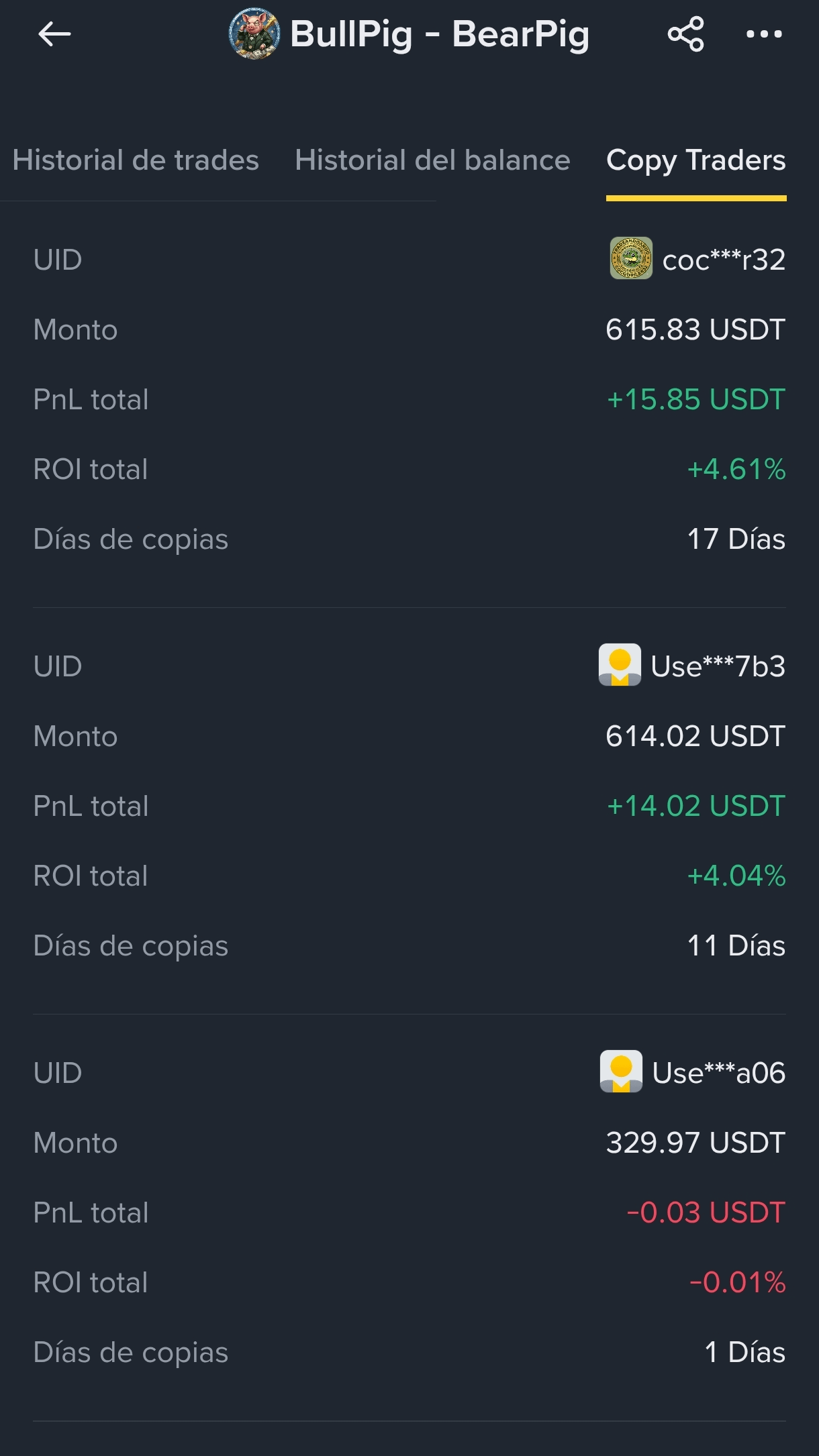Image resolution: width=819 pixels, height=1456 pixels.
Task: Tap the -0.03 USDT PnL value
Action: coord(706,1212)
